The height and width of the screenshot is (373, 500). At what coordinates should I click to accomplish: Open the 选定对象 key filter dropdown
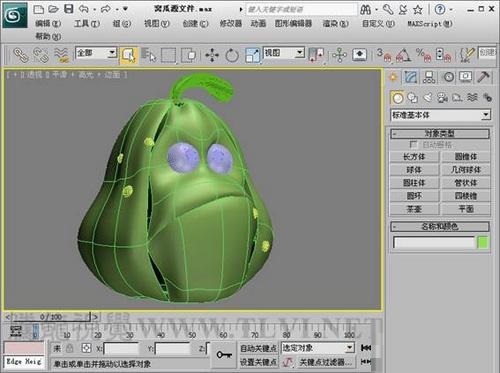click(x=317, y=348)
